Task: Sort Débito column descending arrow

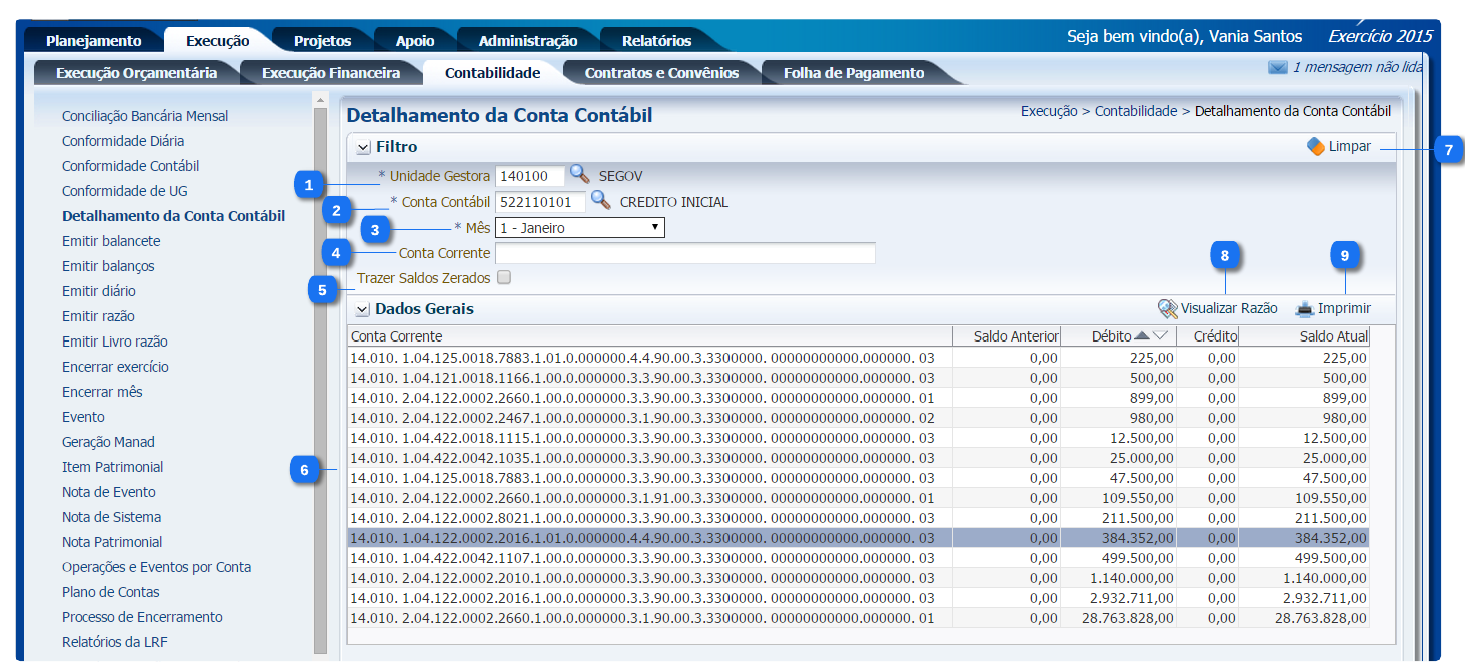Action: coord(1160,336)
